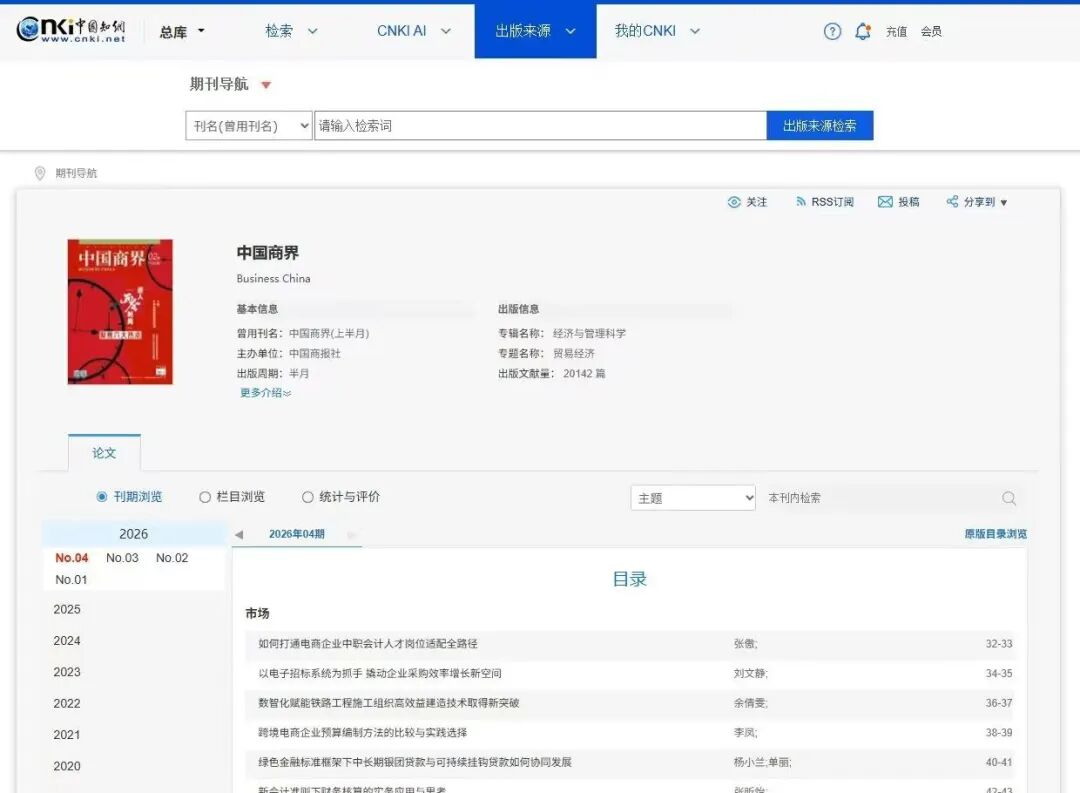Click the magnifier icon in 本刊内检索
1080x793 pixels.
click(1009, 497)
